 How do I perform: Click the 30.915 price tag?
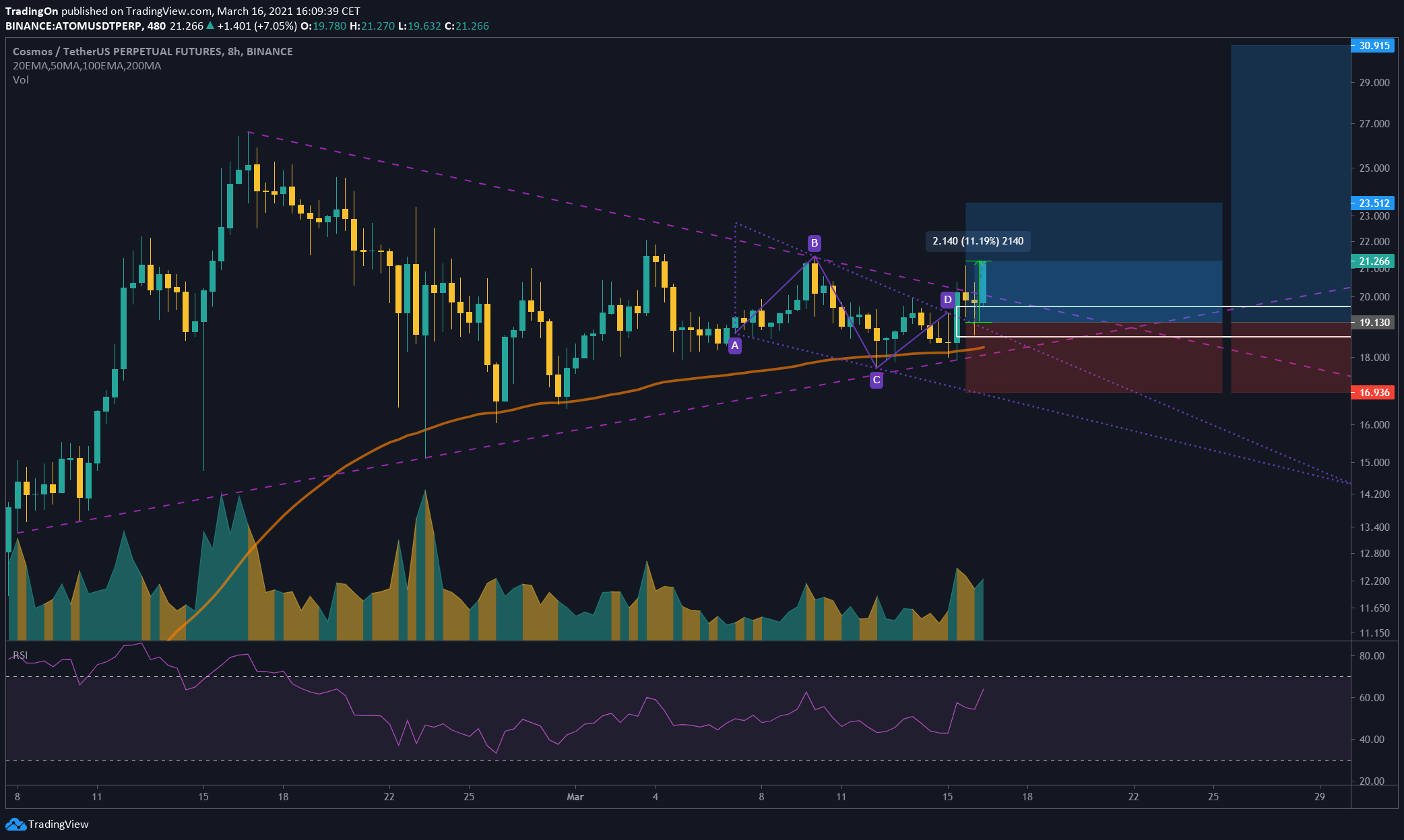point(1373,46)
